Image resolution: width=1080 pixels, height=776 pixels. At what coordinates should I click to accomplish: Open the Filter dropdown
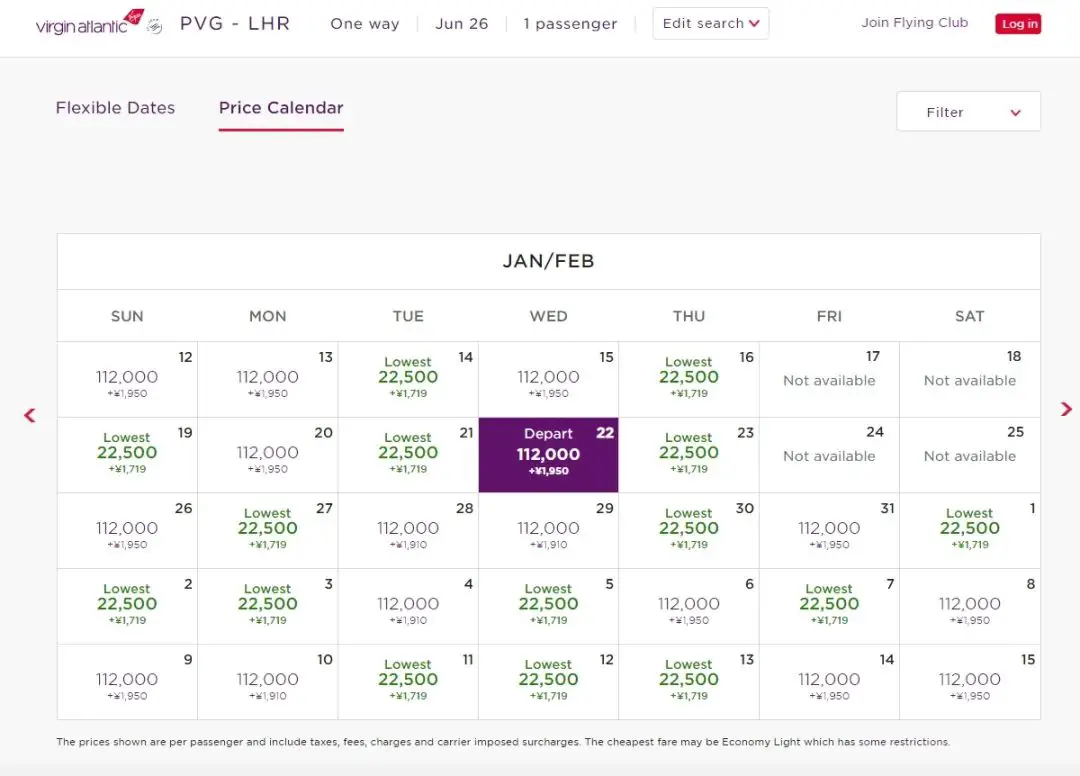coord(968,112)
